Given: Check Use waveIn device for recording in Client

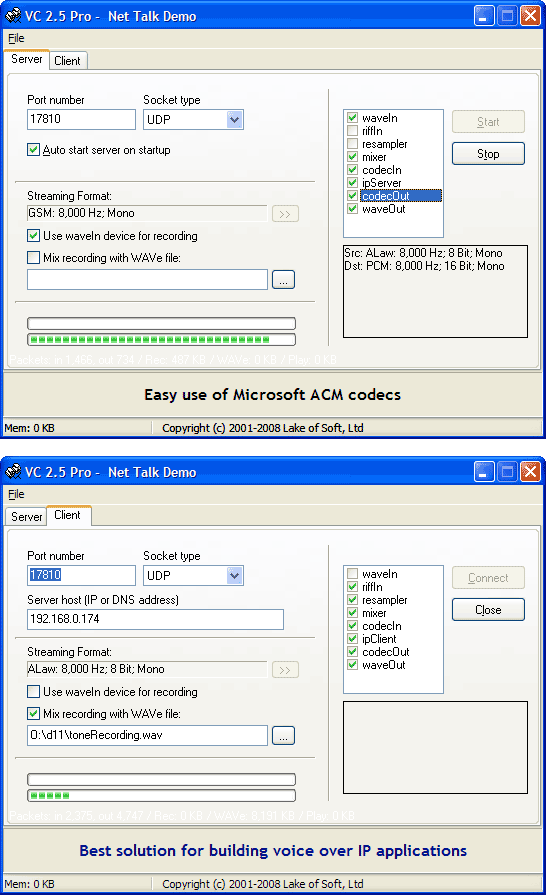Looking at the screenshot, I should point(34,692).
